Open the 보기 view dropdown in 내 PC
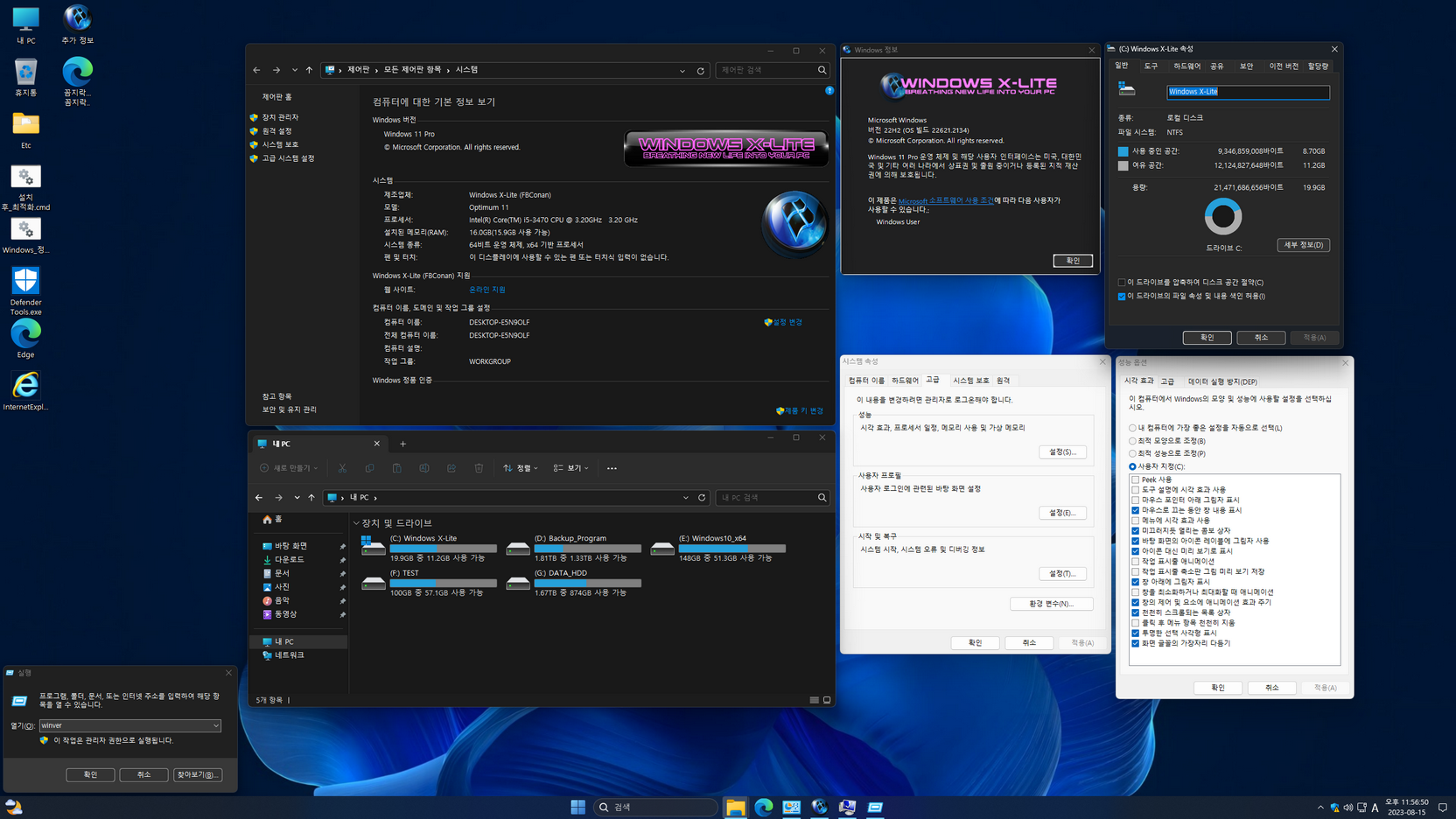 (x=570, y=468)
